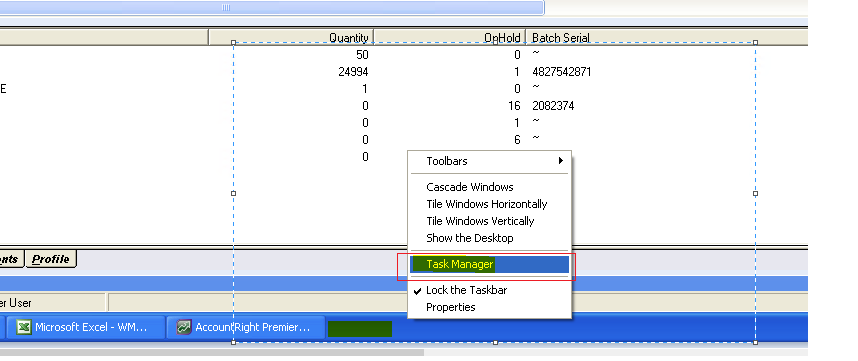Select quantity cell 24994

pyautogui.click(x=353, y=72)
